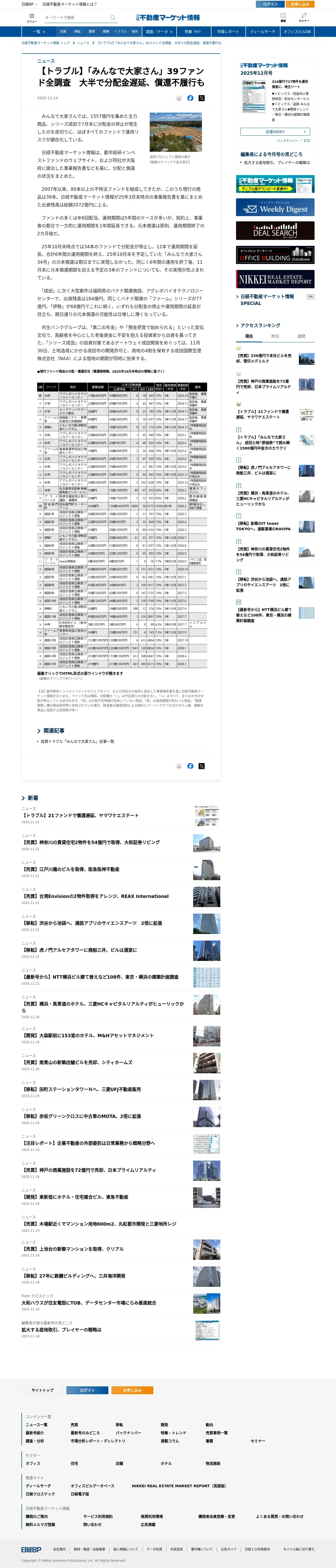Open news 江戸川橋のビルを取得、阪急阪神不動産

[x=70, y=869]
